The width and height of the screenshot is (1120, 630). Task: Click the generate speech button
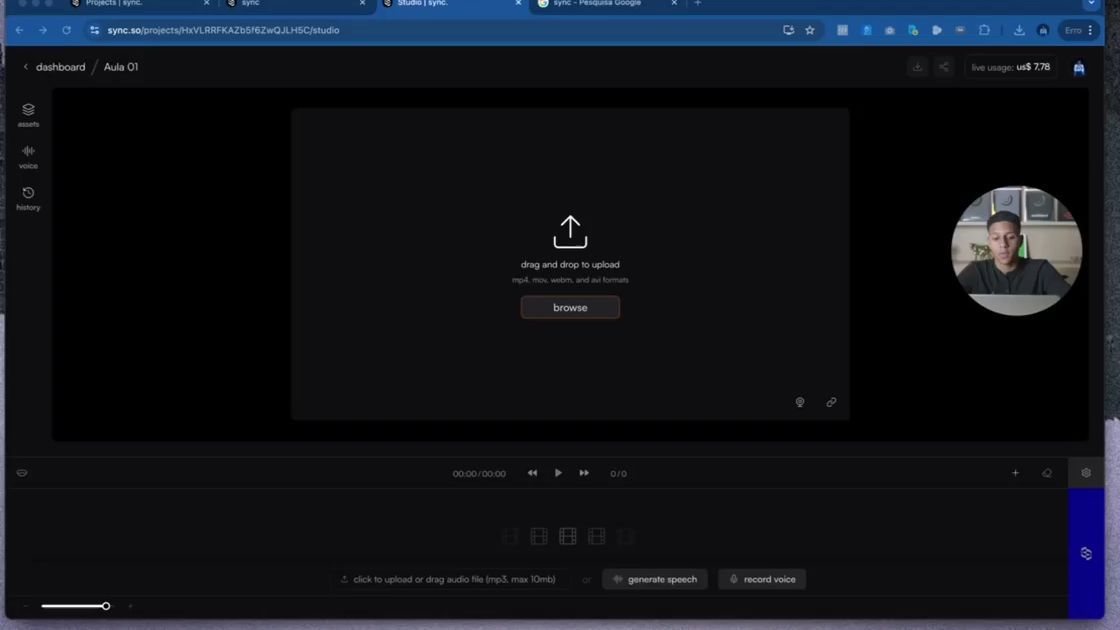(655, 579)
